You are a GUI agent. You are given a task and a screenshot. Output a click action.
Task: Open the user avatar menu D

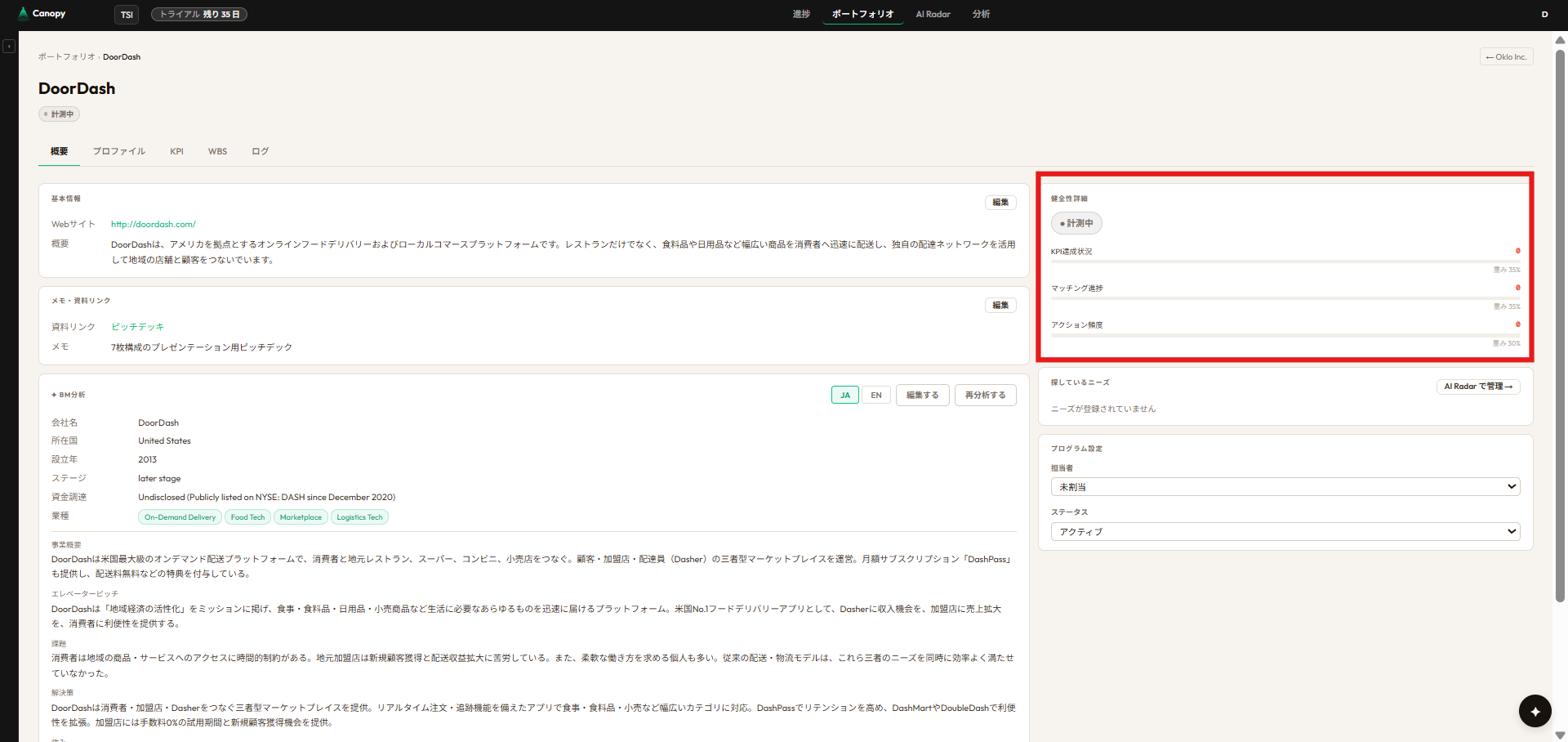(x=1544, y=14)
